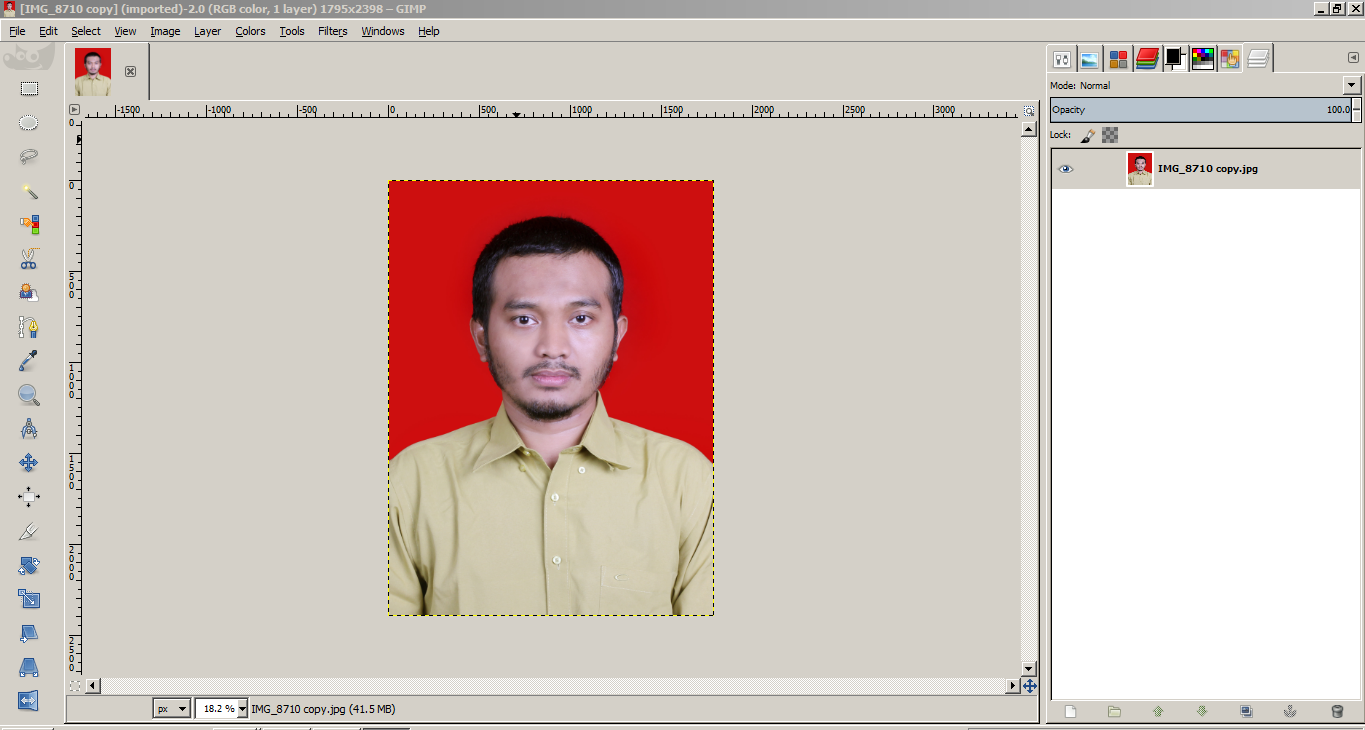This screenshot has width=1365, height=730.
Task: Switch to red-green-blue stacked Layers tab
Action: (1146, 59)
